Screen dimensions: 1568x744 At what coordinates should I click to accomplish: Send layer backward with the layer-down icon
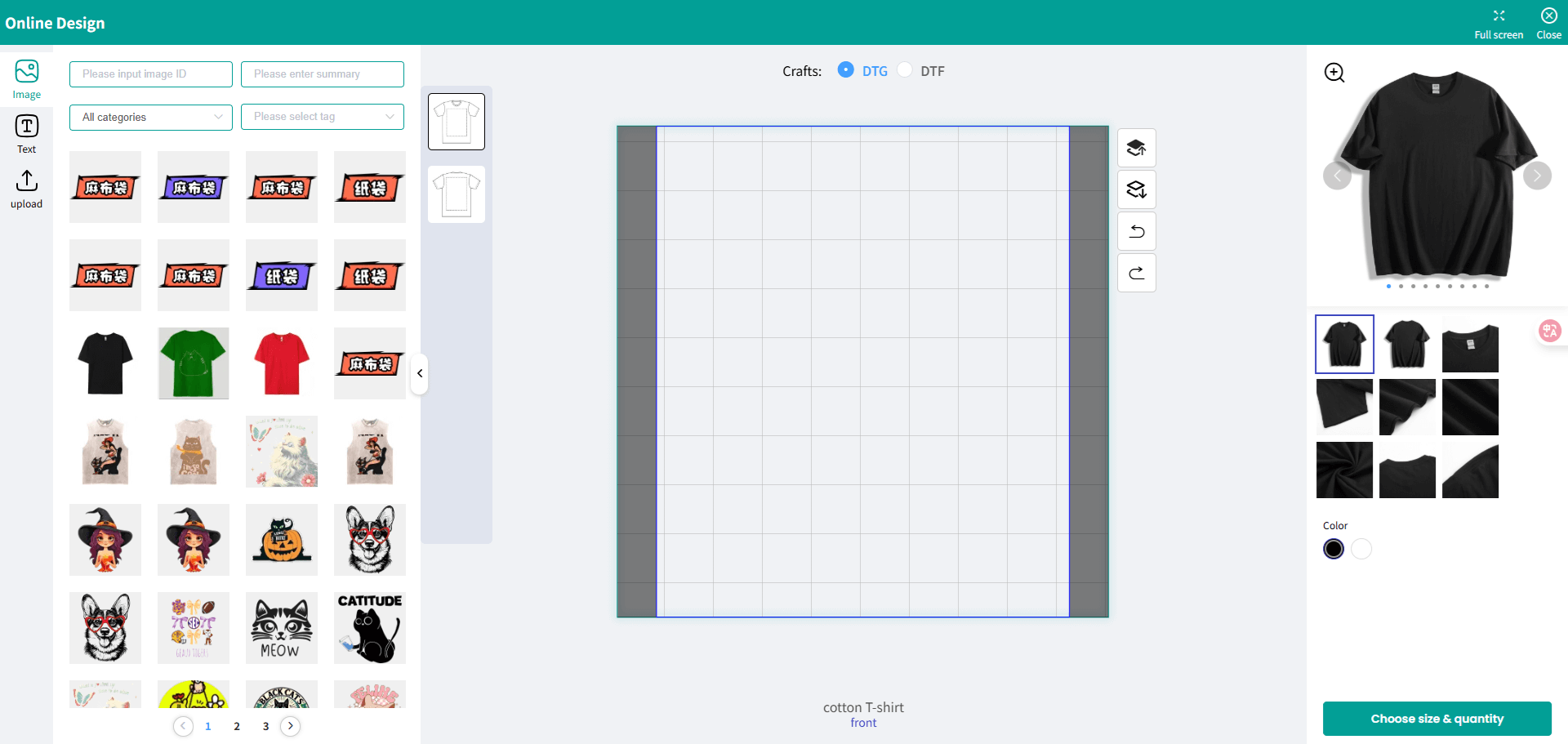(x=1136, y=189)
